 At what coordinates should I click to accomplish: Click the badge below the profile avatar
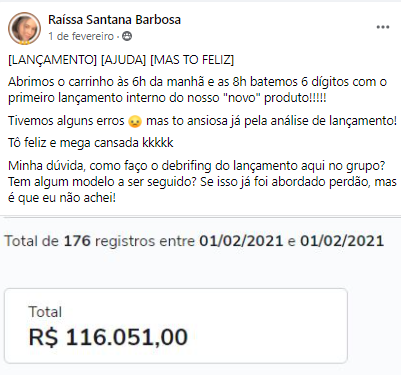[x=24, y=43]
